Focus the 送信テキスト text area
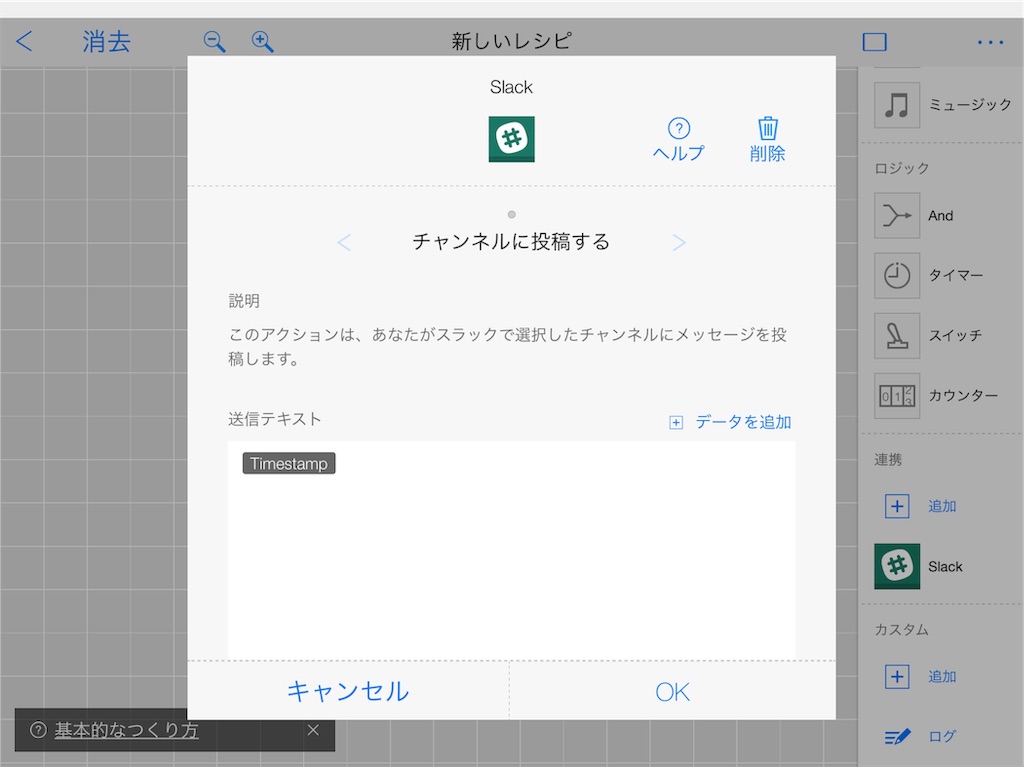 [511, 550]
